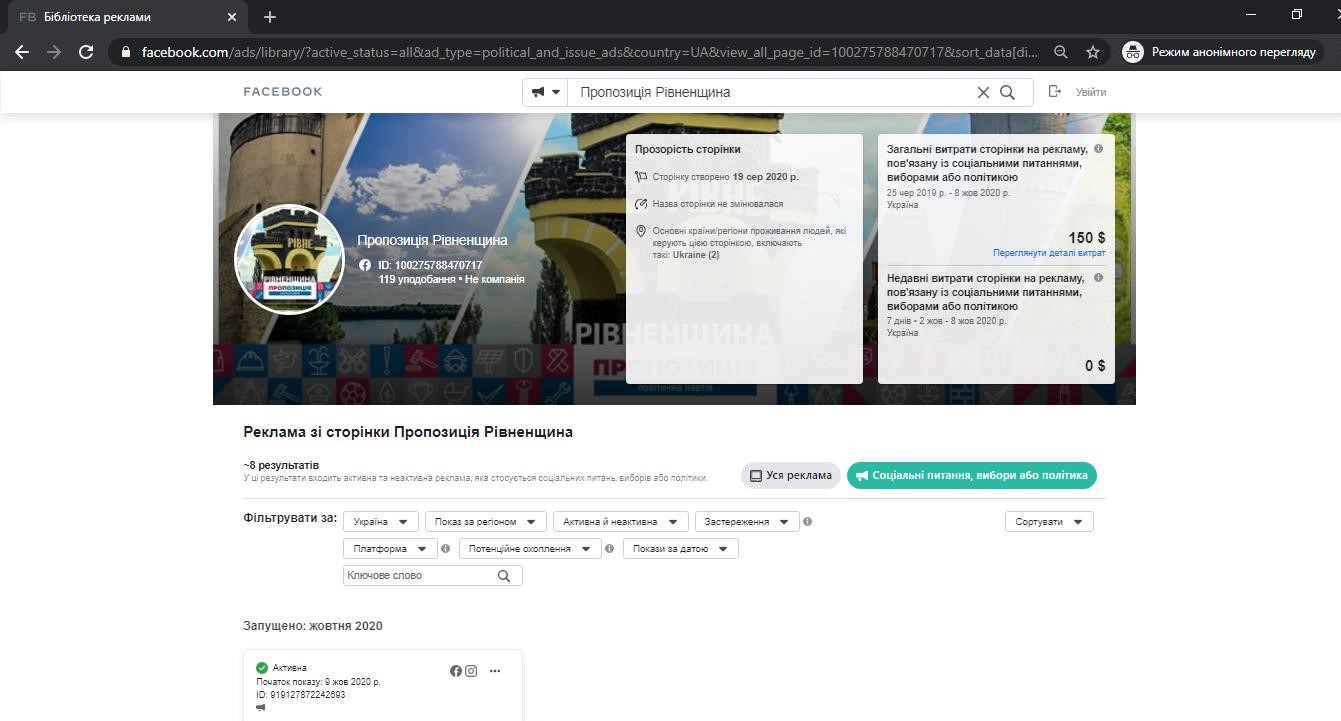Click the location pin icon in transparency panel
This screenshot has width=1341, height=721.
point(642,231)
